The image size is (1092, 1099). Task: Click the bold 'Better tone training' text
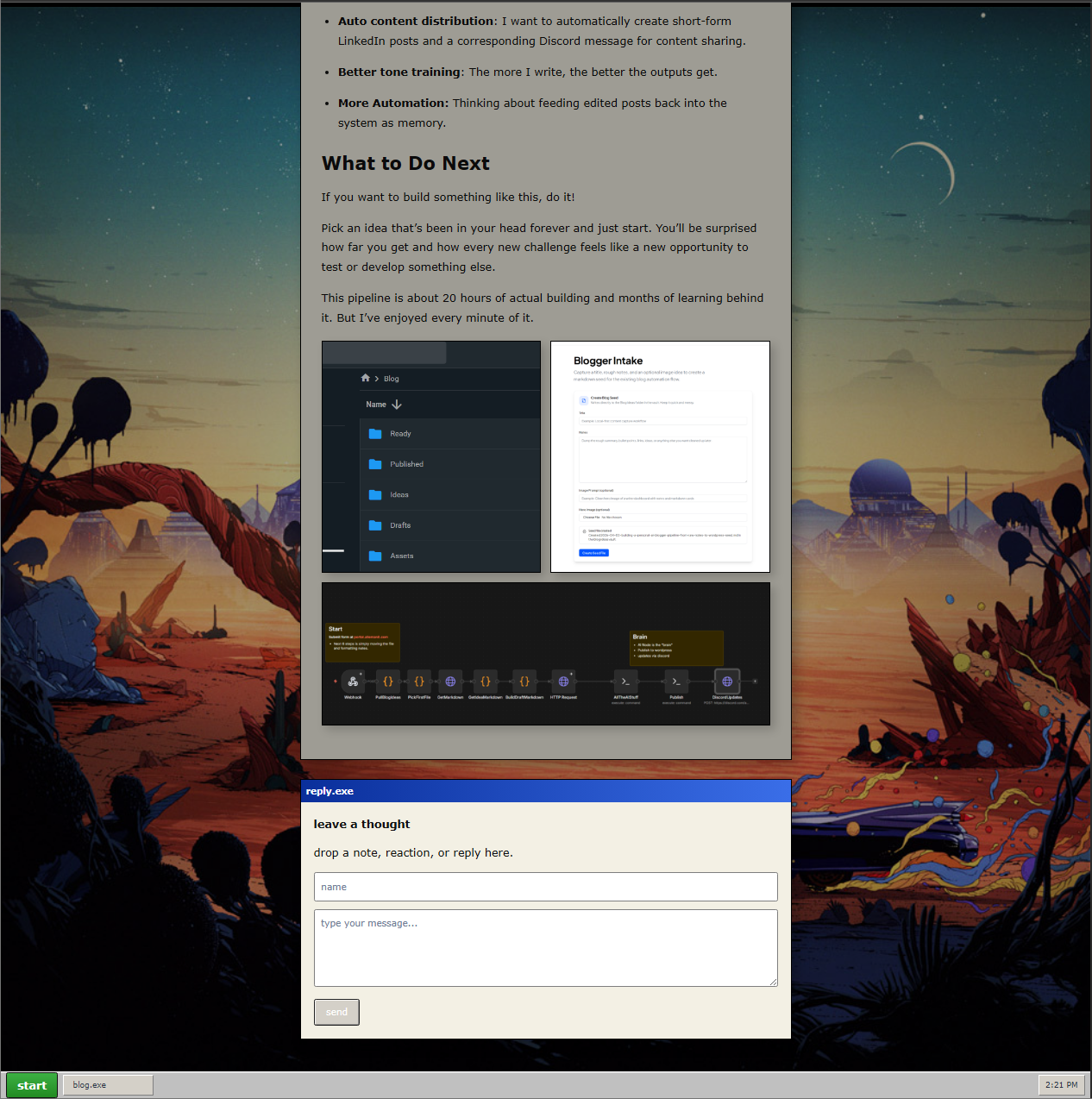399,72
